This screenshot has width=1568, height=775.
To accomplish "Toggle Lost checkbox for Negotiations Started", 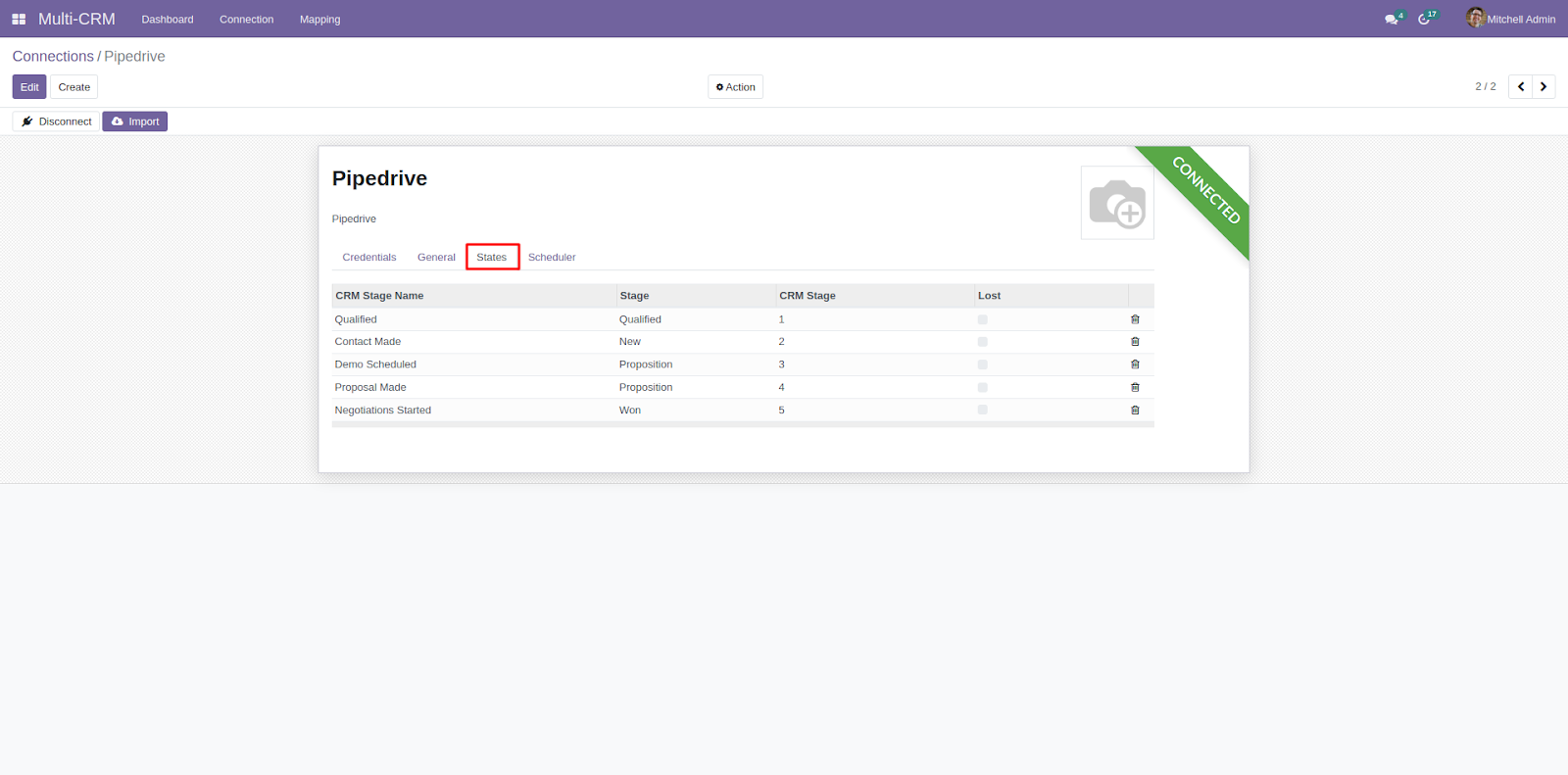I will pyautogui.click(x=982, y=410).
